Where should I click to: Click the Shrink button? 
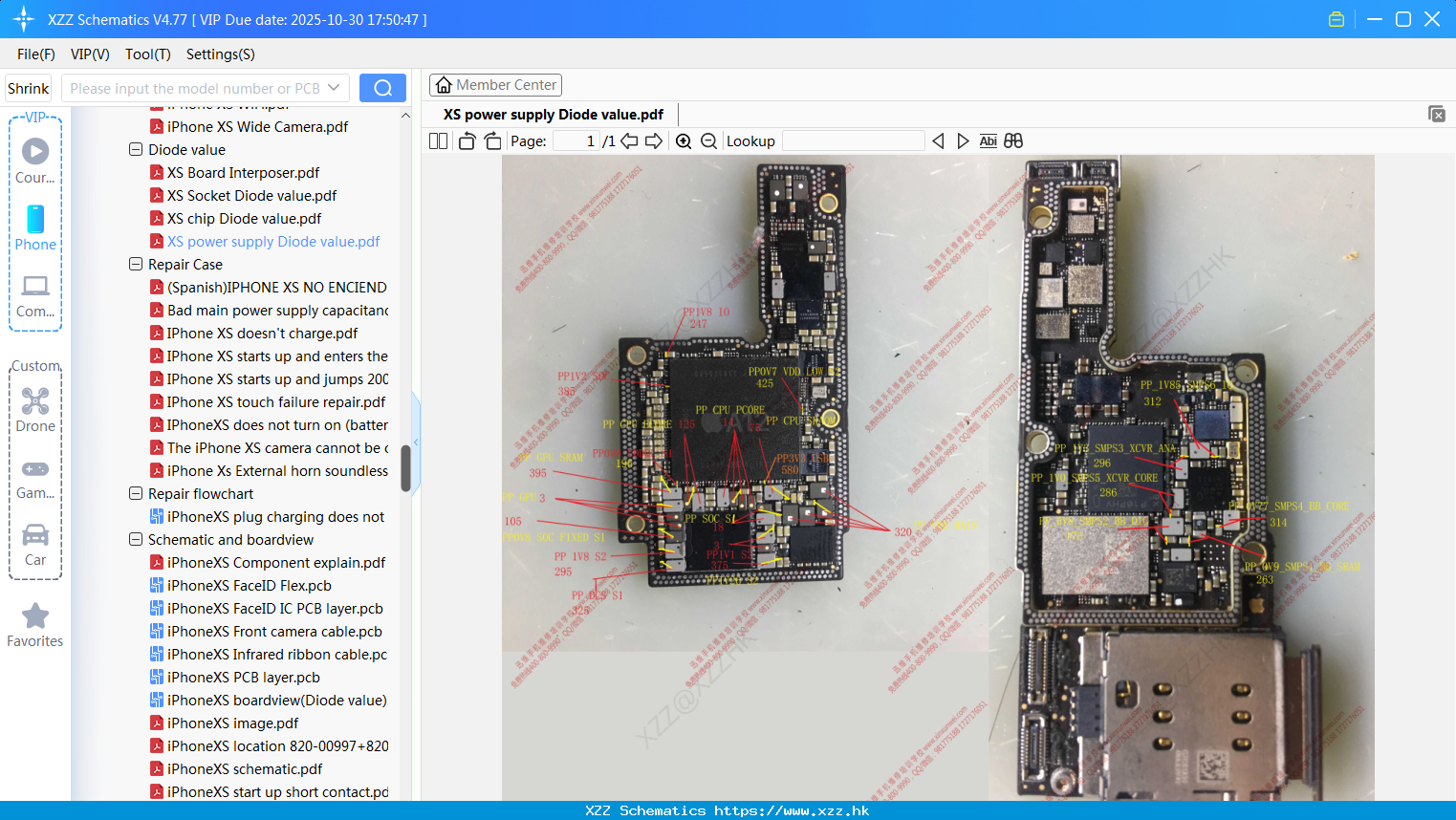point(28,88)
